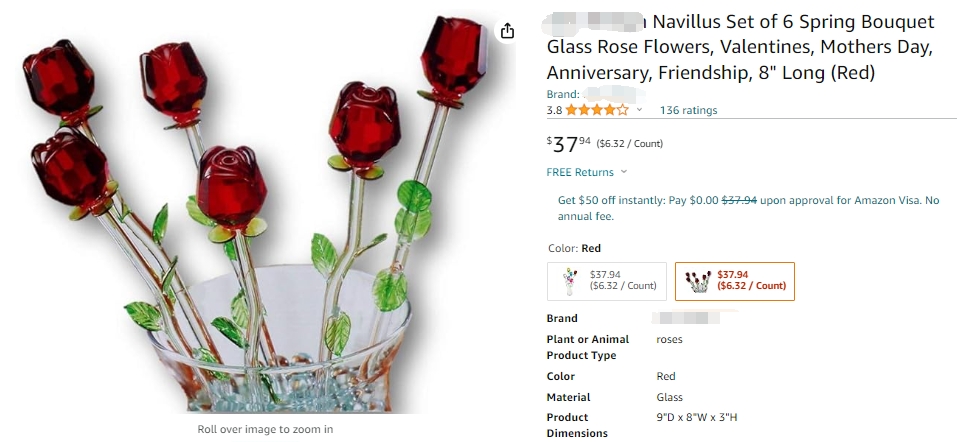The image size is (961, 442).
Task: Click the star rating icons
Action: point(597,110)
